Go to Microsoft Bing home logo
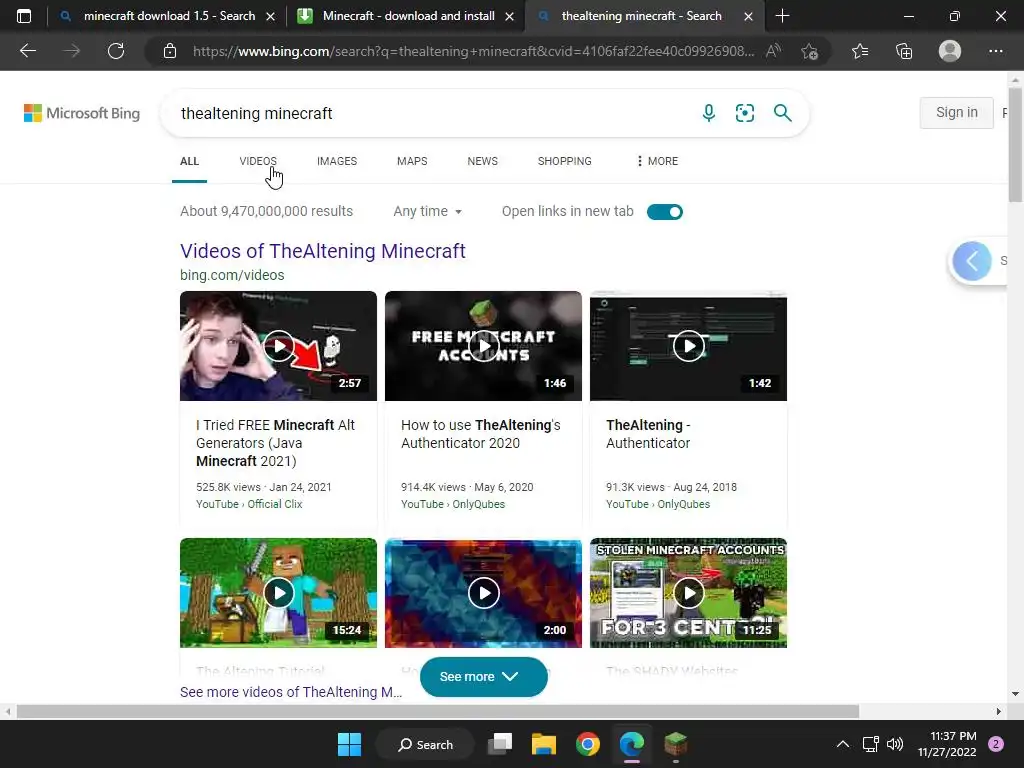This screenshot has height=768, width=1024. (x=82, y=113)
